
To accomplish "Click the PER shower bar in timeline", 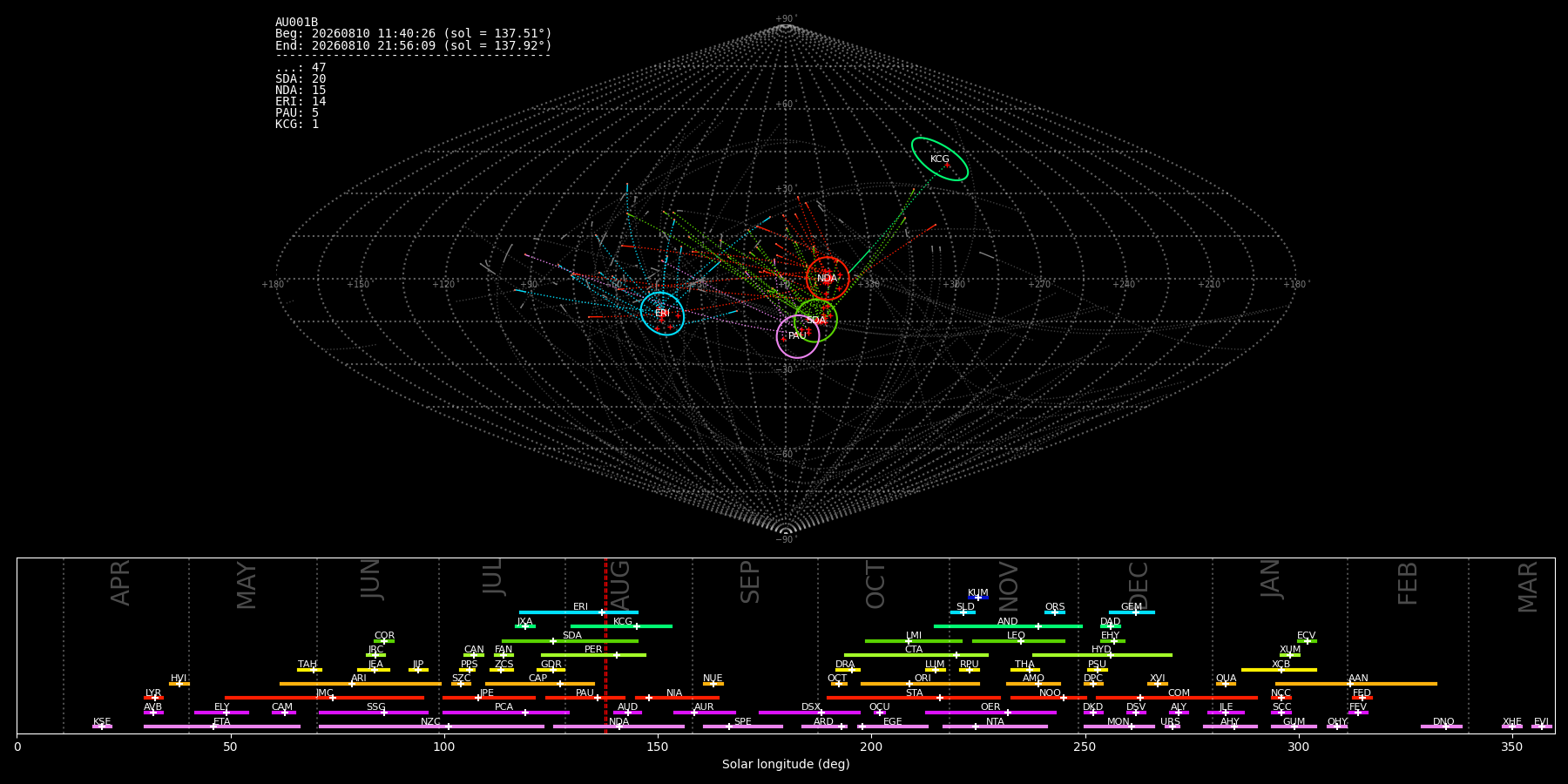I will coord(593,655).
